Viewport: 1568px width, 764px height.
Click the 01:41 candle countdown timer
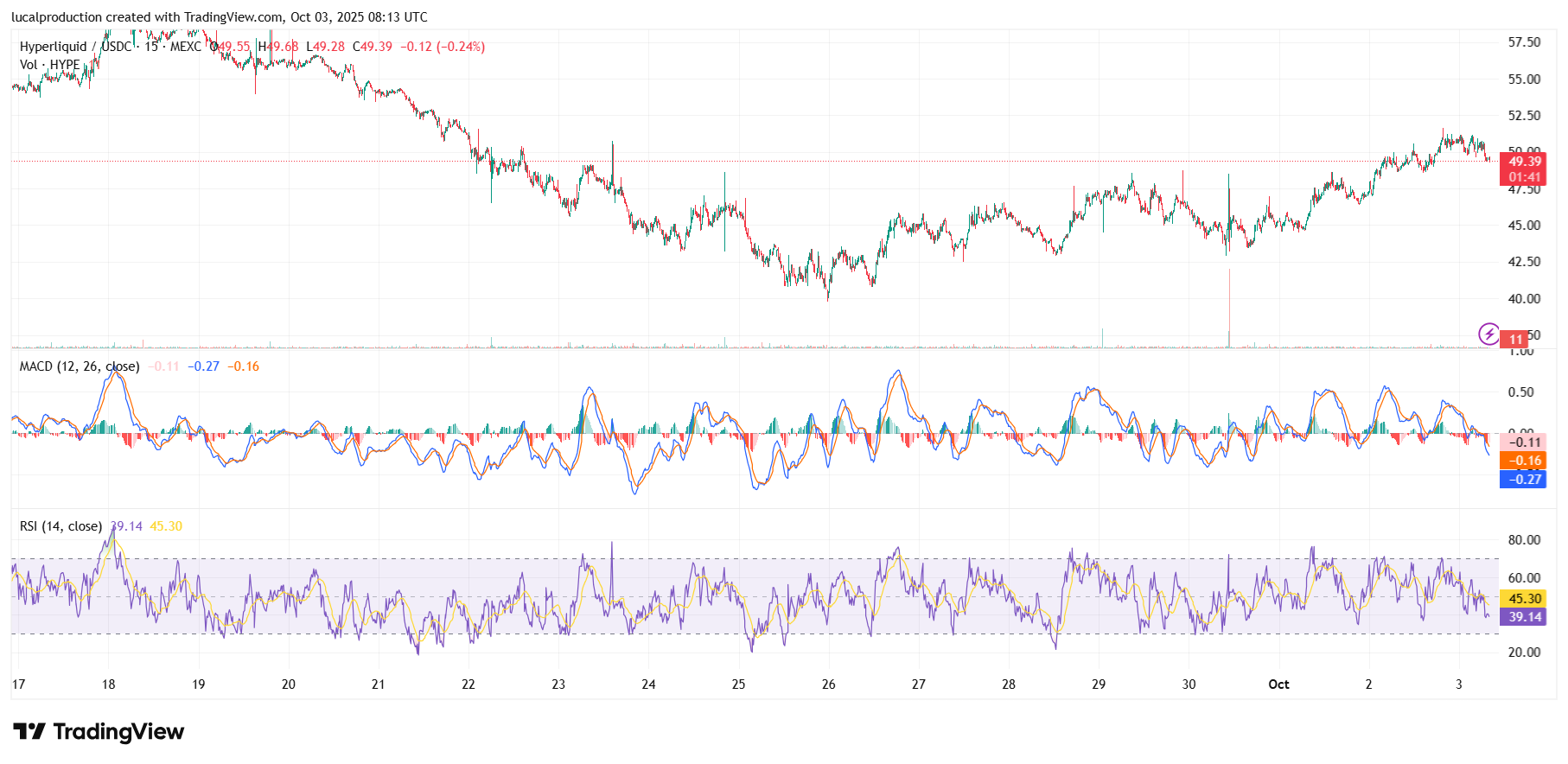click(1524, 178)
